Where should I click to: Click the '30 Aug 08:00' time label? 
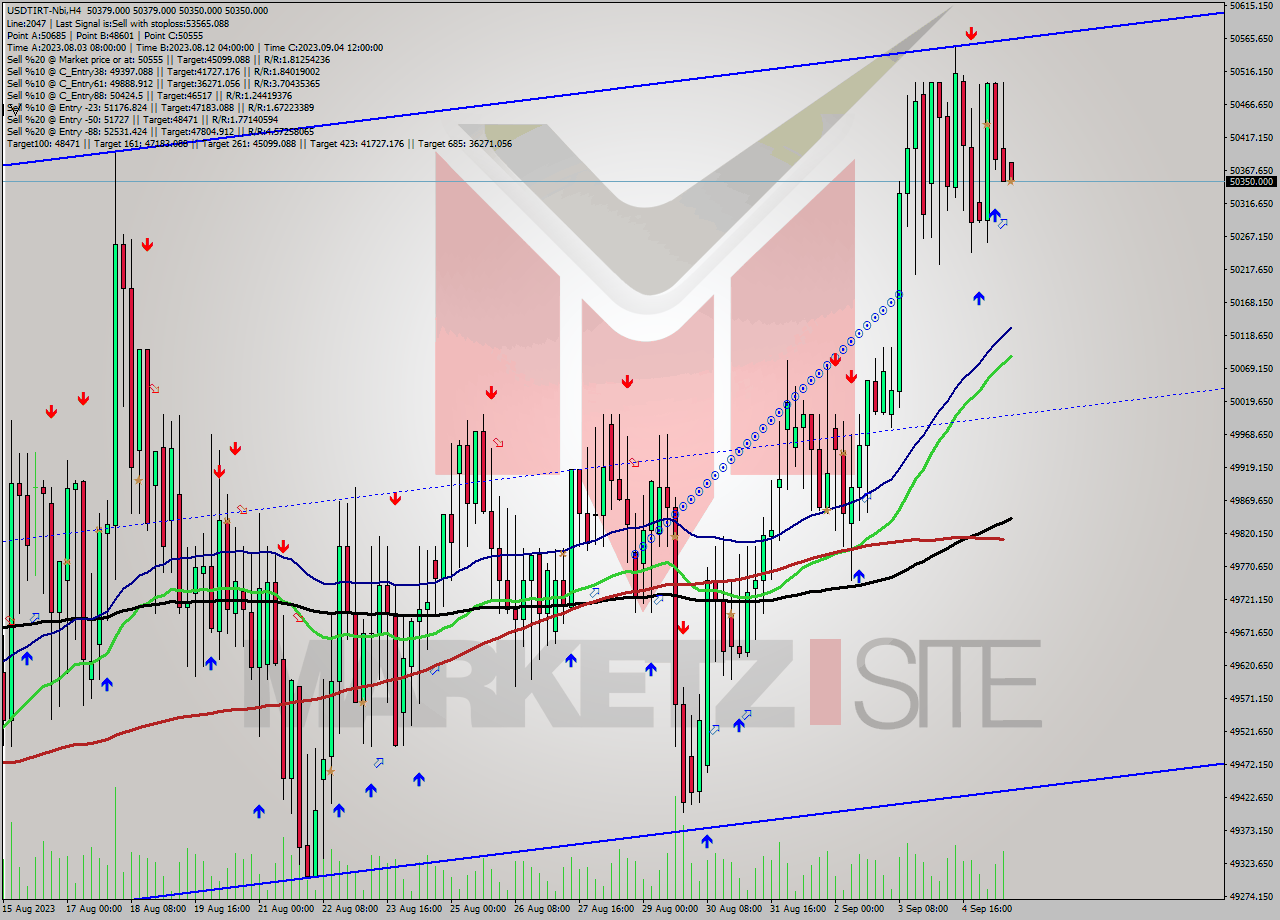[734, 910]
